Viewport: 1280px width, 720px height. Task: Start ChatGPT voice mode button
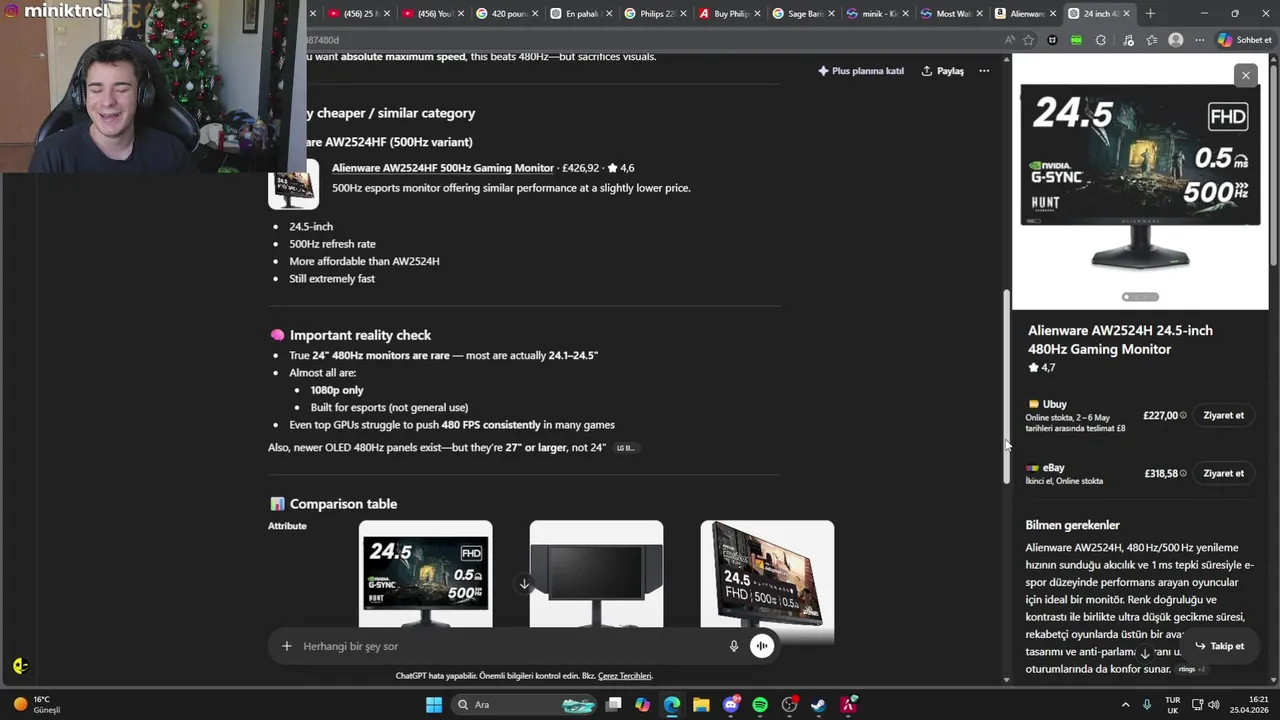(x=762, y=646)
